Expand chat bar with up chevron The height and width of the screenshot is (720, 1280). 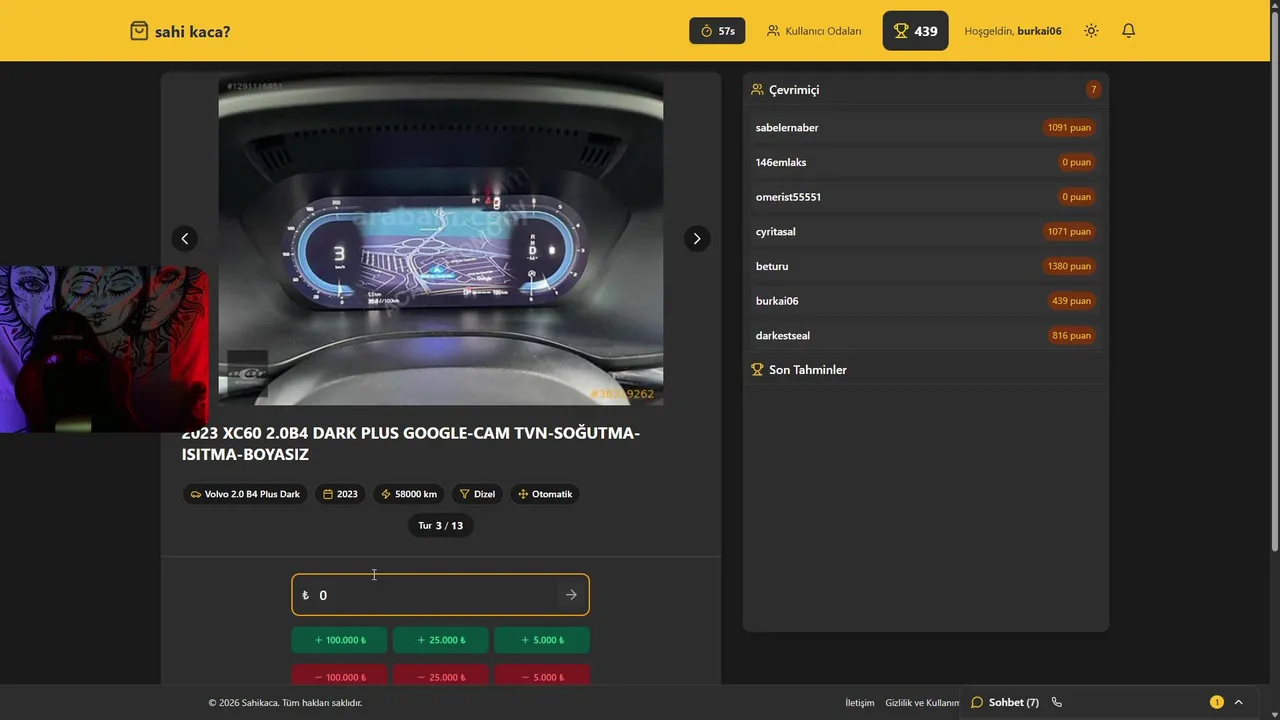coord(1238,702)
